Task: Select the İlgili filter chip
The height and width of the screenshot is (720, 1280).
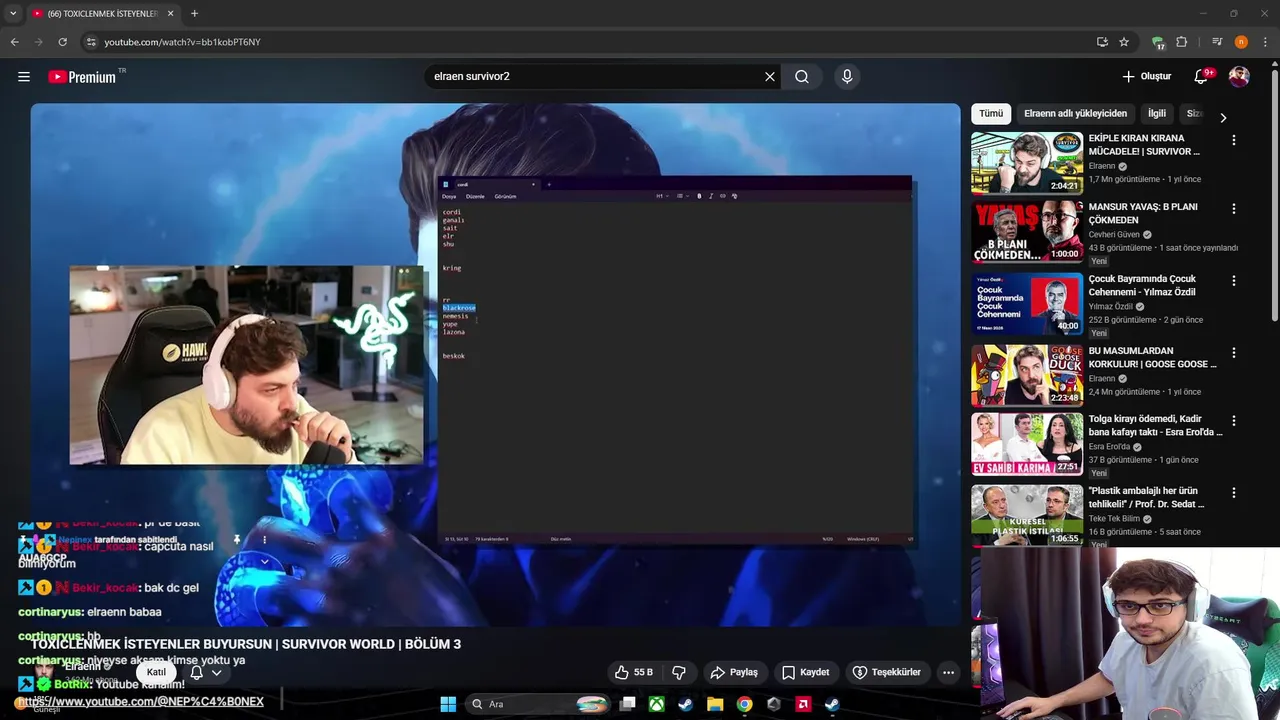Action: pyautogui.click(x=1157, y=114)
